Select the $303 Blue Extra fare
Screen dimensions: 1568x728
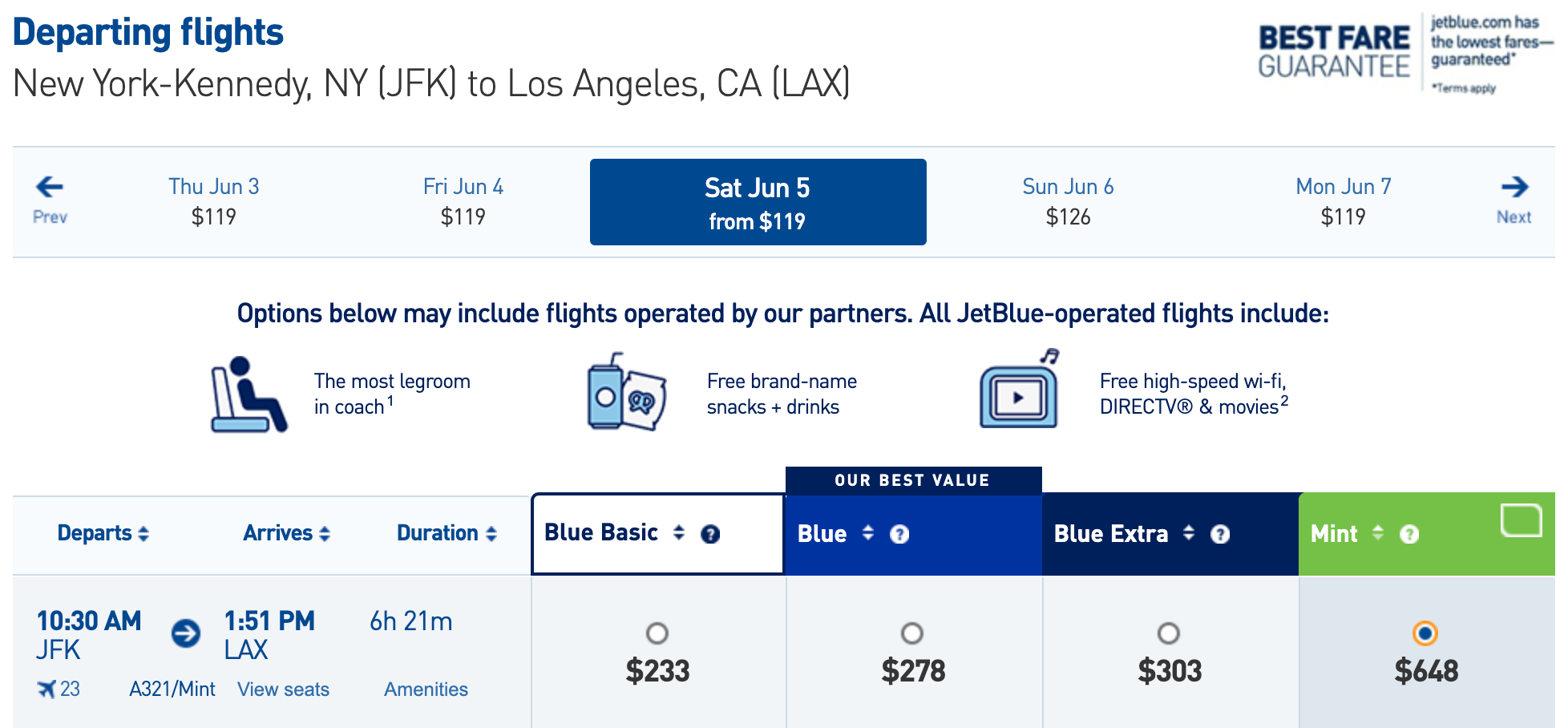pyautogui.click(x=1169, y=633)
